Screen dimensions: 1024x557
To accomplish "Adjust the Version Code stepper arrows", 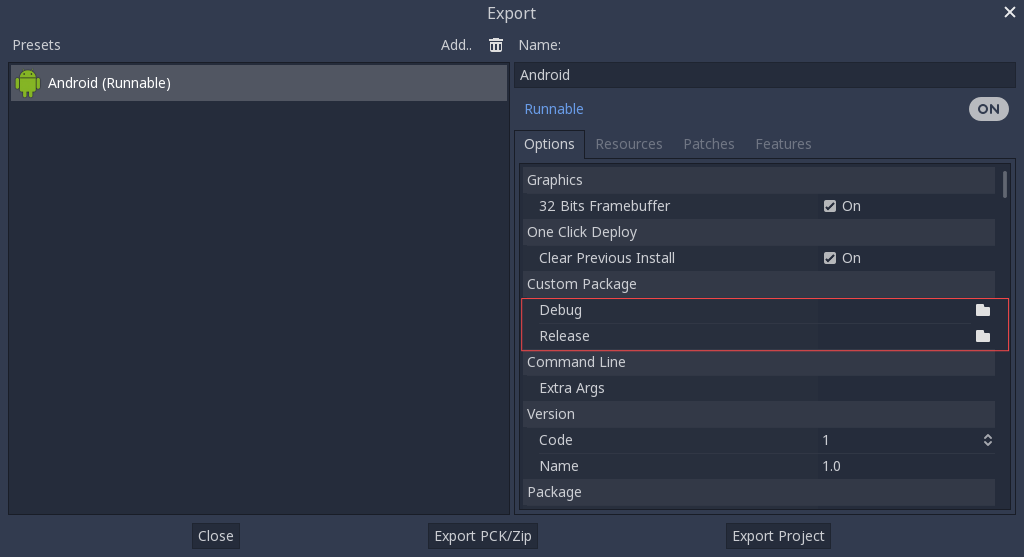I will click(987, 440).
